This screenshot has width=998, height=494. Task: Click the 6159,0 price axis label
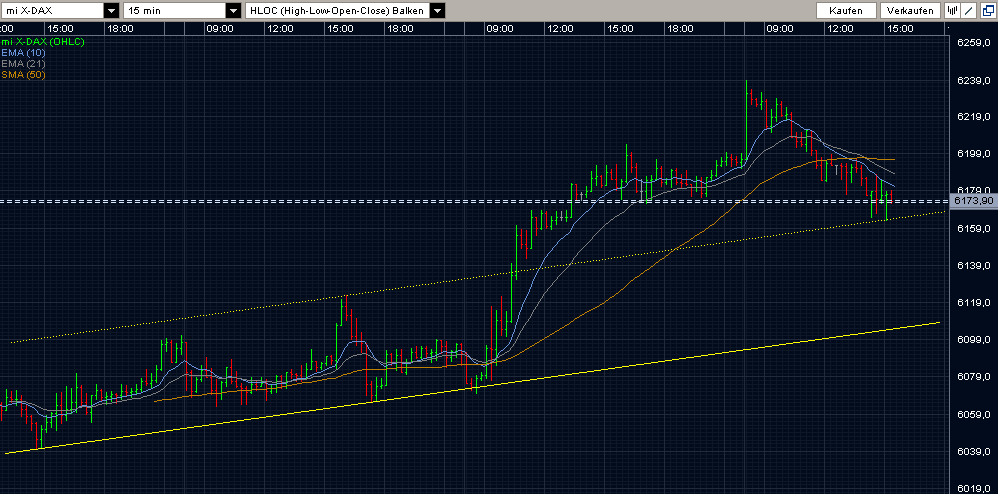[x=973, y=229]
